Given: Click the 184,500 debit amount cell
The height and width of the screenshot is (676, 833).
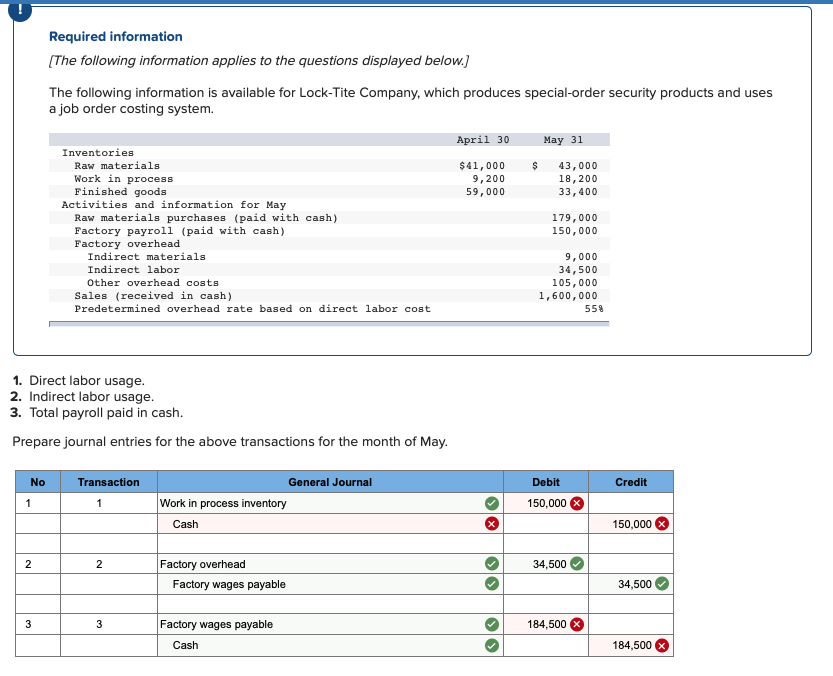Looking at the screenshot, I should pos(546,624).
